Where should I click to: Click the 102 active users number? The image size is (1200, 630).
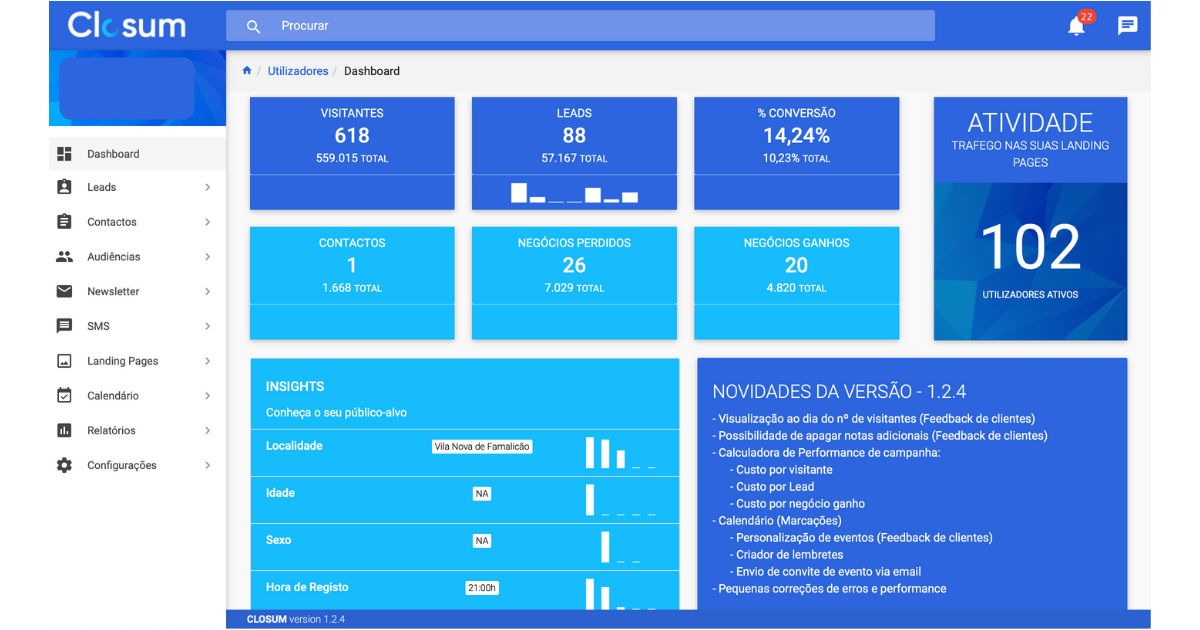(1030, 247)
